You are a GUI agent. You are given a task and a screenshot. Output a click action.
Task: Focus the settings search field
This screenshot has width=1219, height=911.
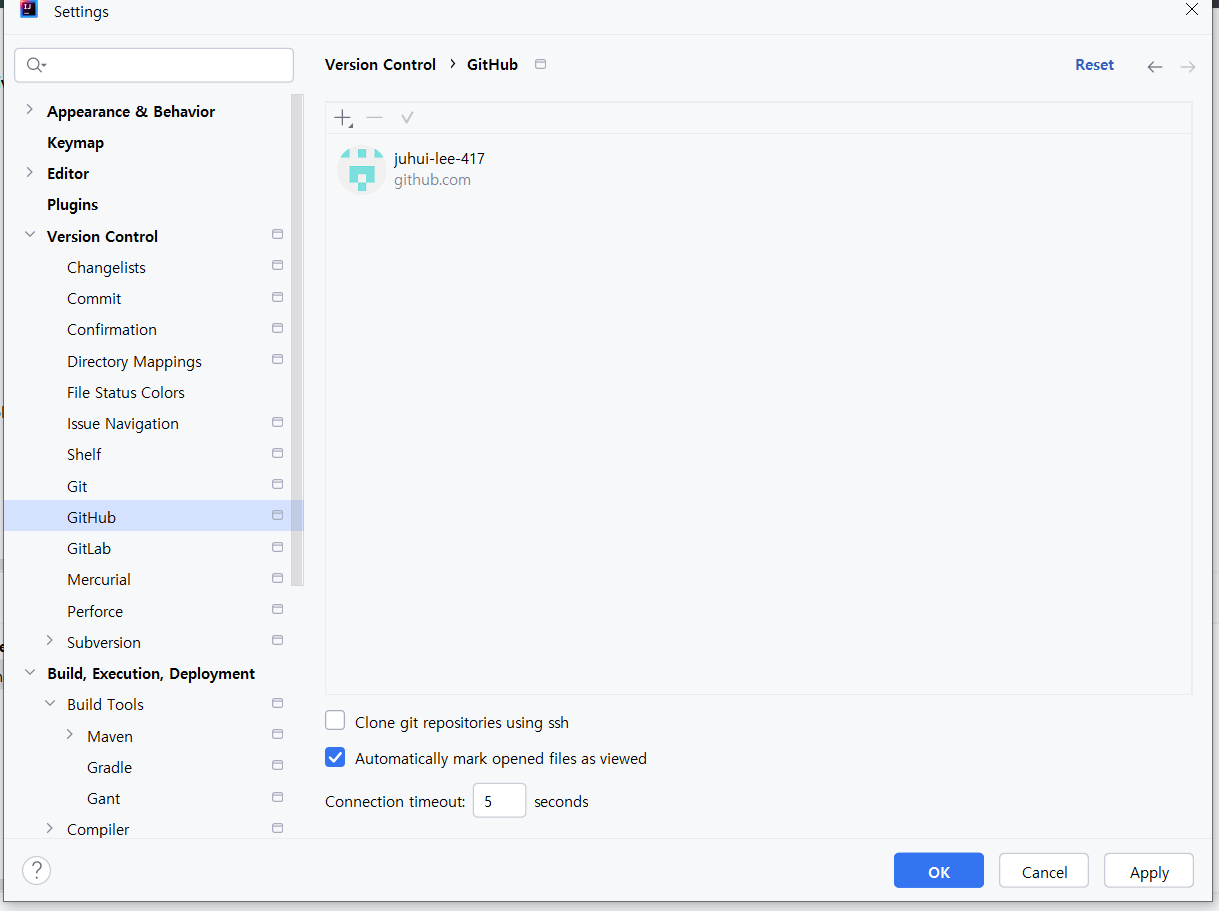(x=154, y=65)
